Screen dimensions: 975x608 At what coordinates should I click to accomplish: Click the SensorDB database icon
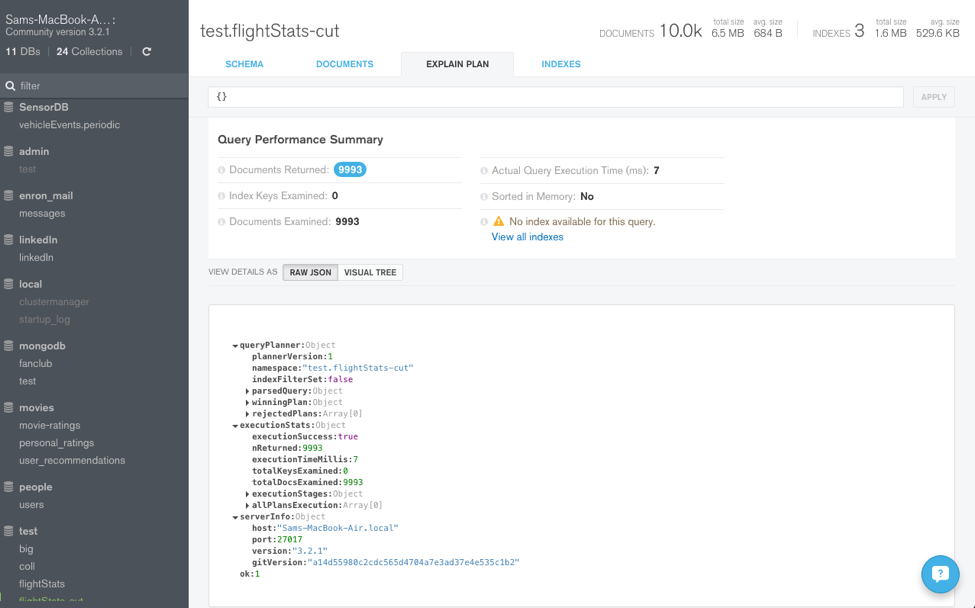pyautogui.click(x=9, y=107)
